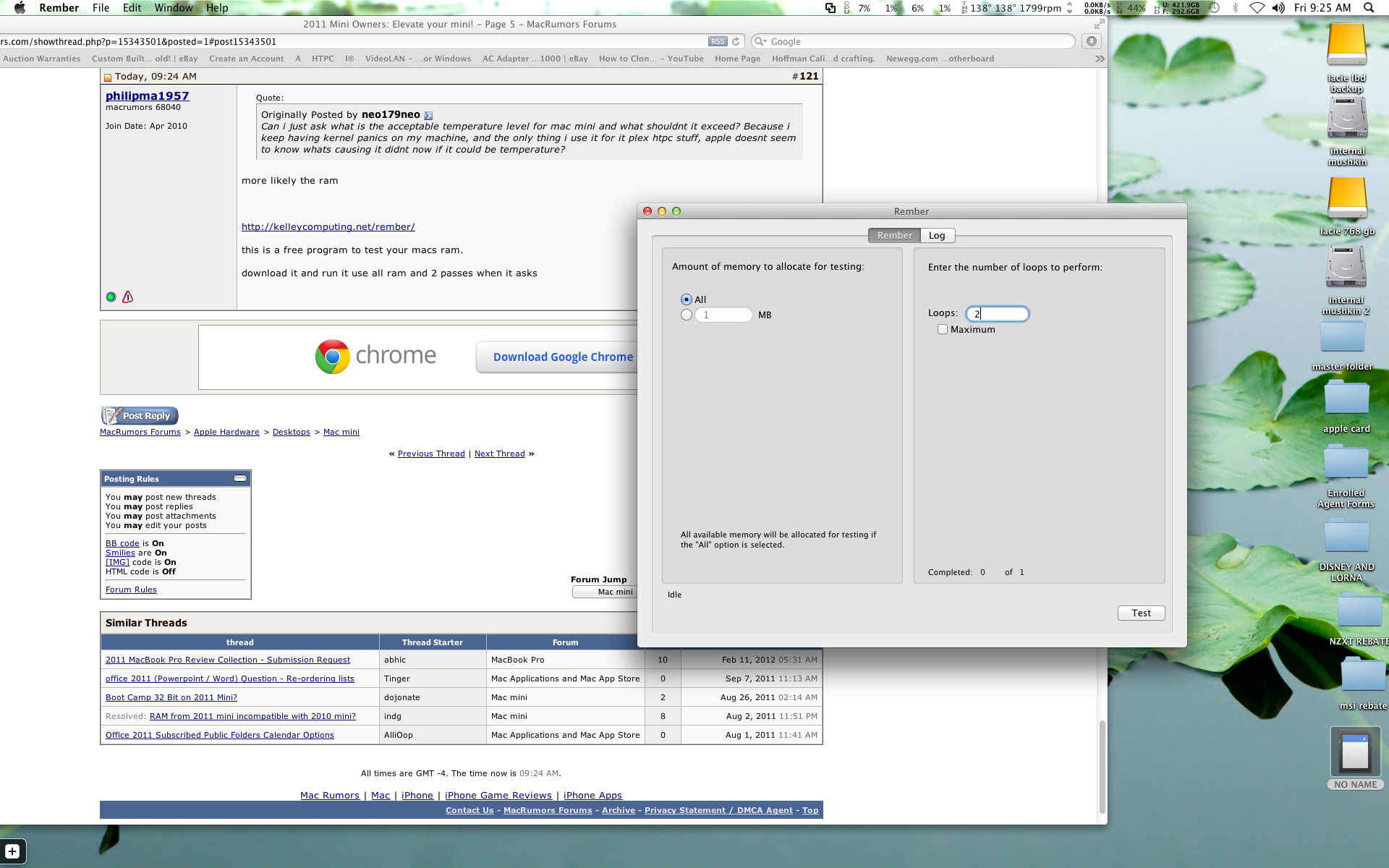Screen dimensions: 1389x868
Task: Click the report post warning icon
Action: pyautogui.click(x=127, y=297)
